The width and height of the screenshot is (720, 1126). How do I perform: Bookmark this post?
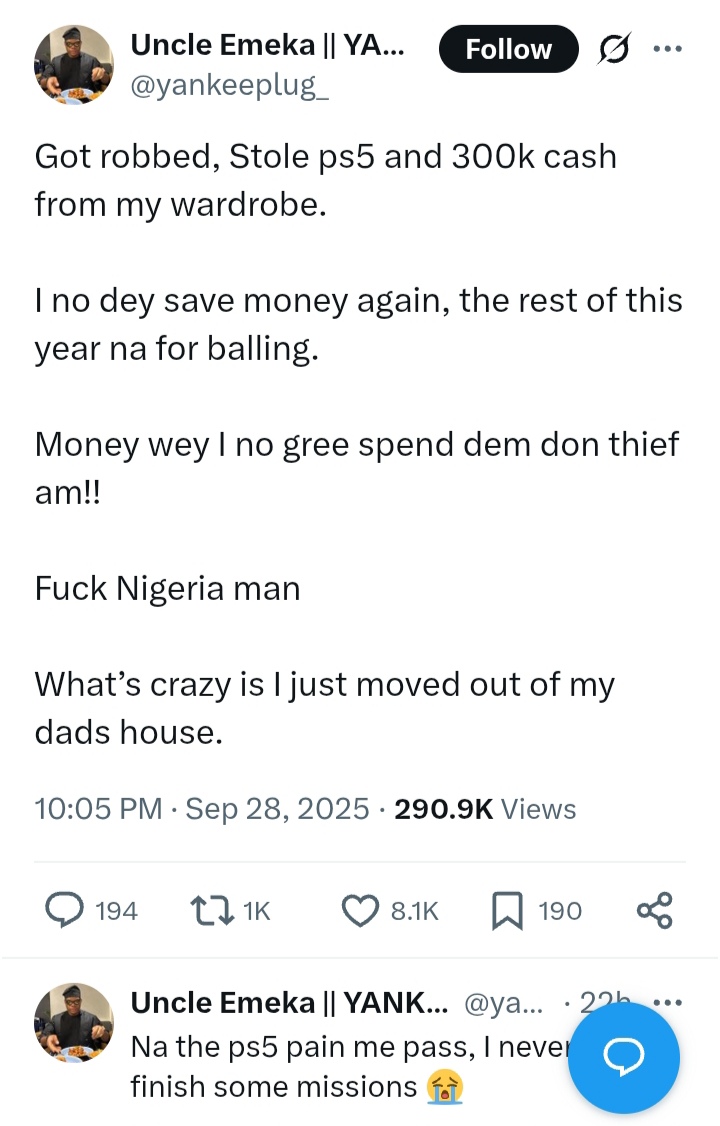point(506,910)
